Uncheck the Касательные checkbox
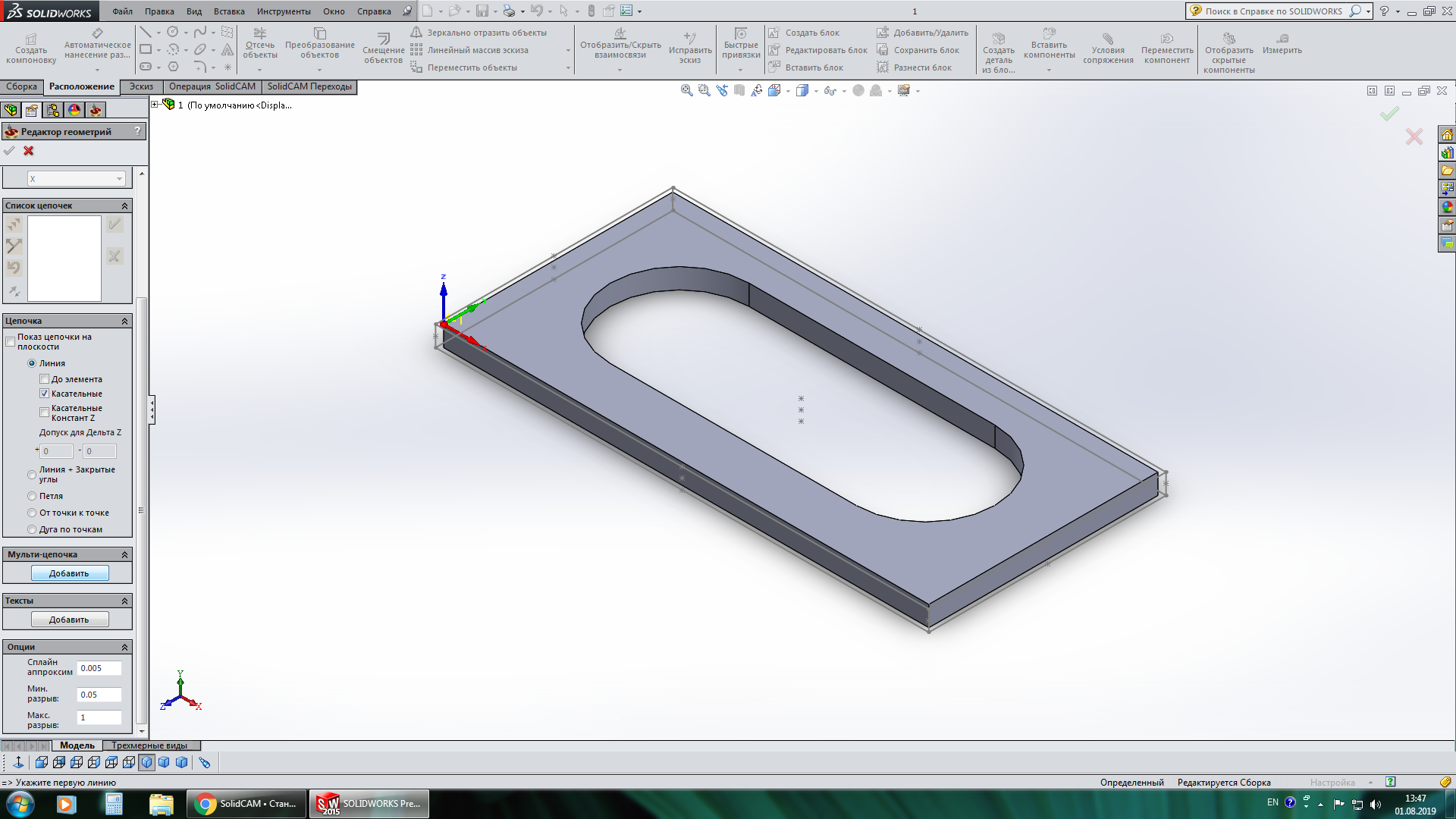Image resolution: width=1456 pixels, height=819 pixels. click(45, 394)
